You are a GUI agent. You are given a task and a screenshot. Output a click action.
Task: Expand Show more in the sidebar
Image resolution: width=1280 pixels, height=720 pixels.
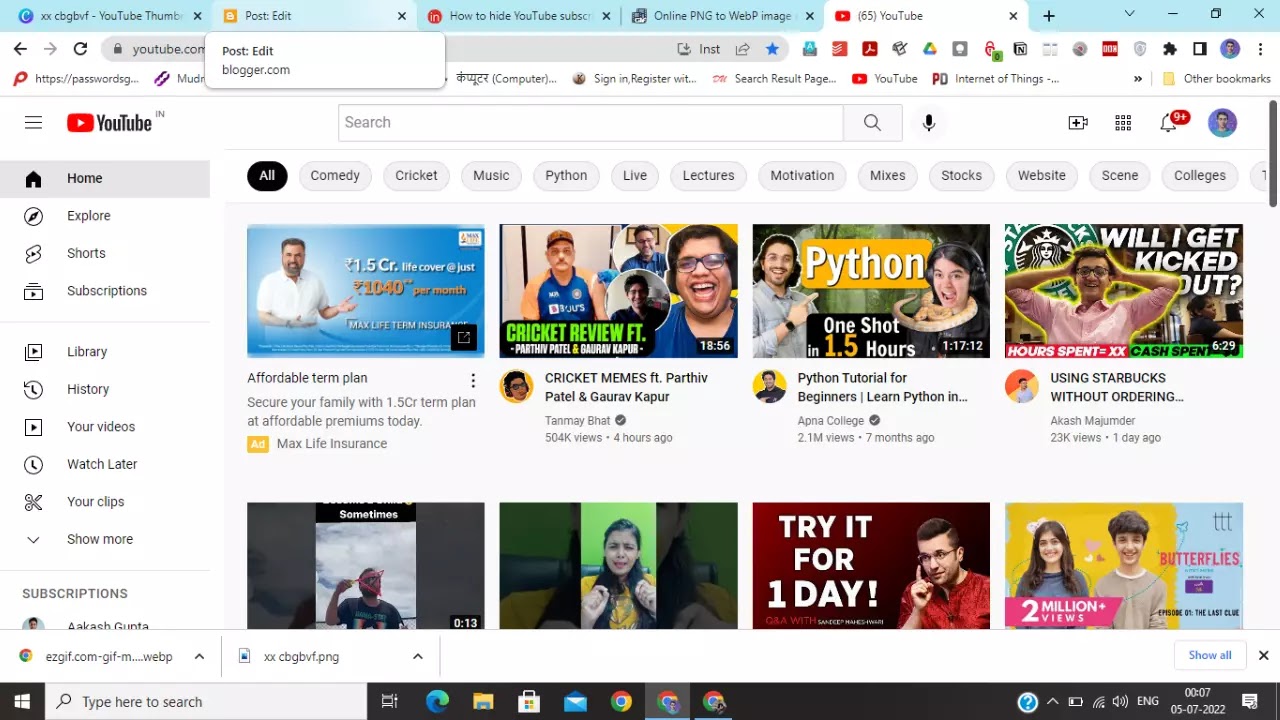click(105, 539)
